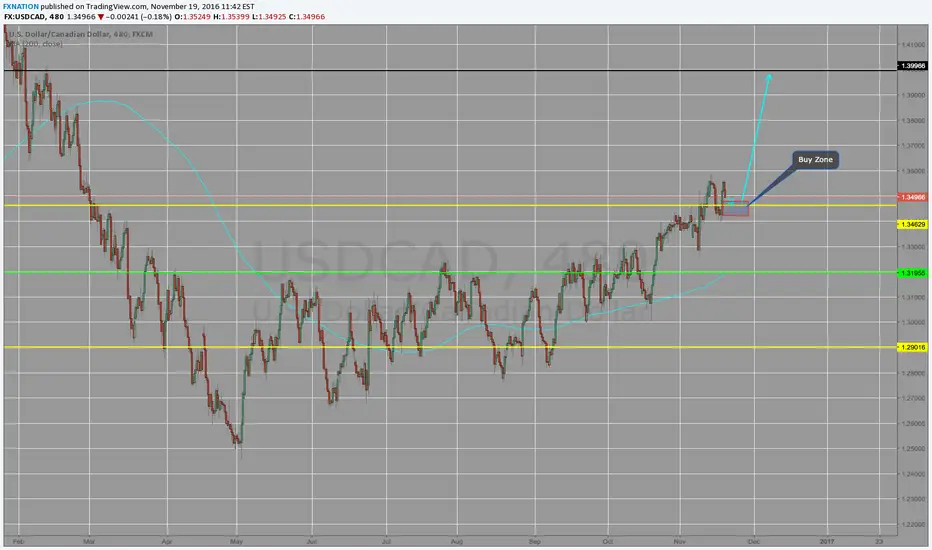Click the high price H:1.35399
Screen dimensions: 932x550
point(231,17)
